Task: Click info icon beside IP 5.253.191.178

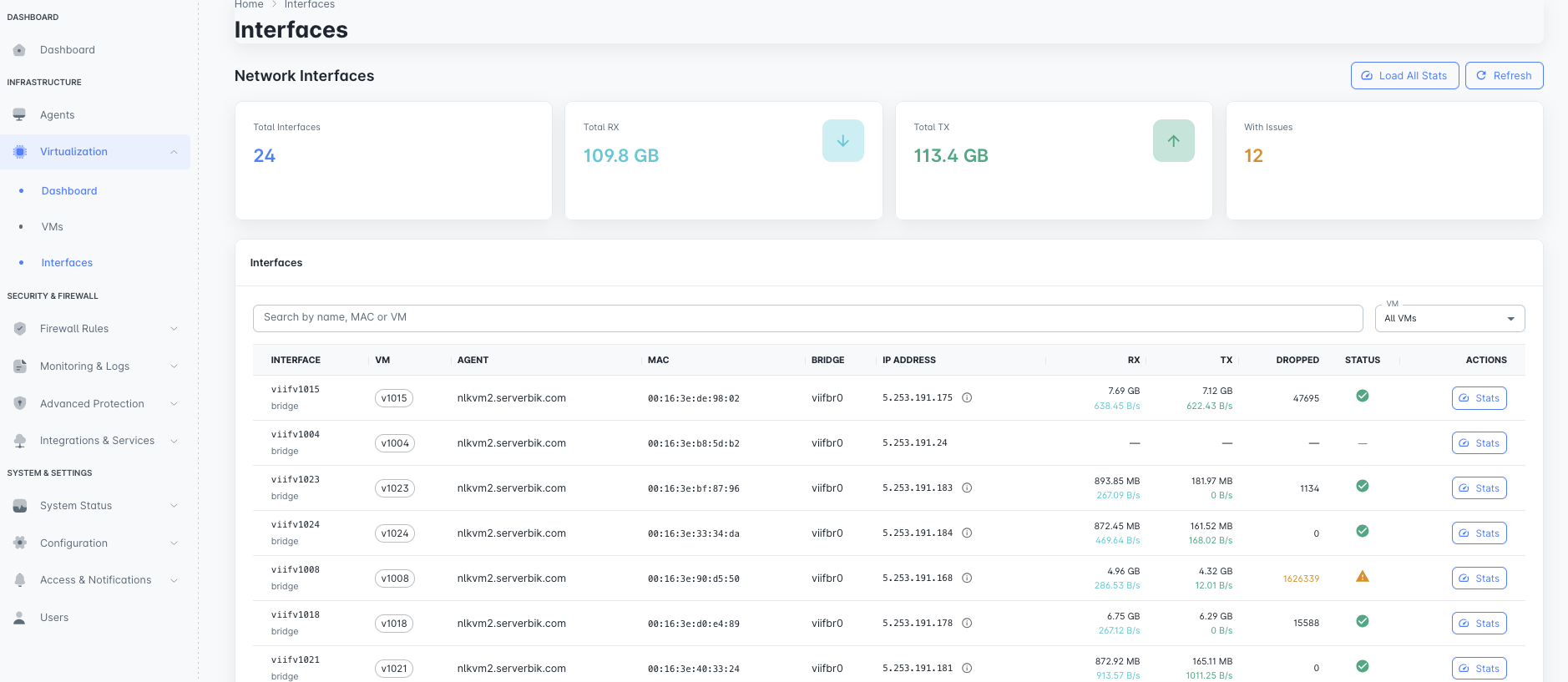Action: 967,624
